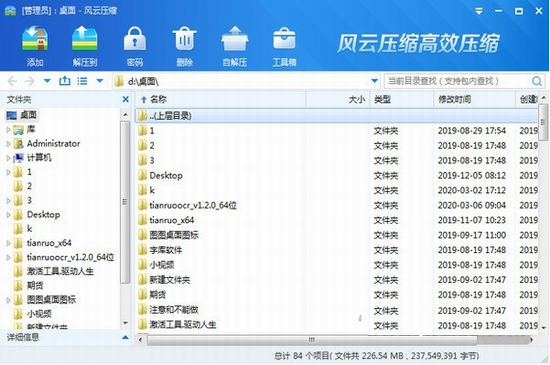
Task: Go up one directory level icon
Action: click(65, 81)
